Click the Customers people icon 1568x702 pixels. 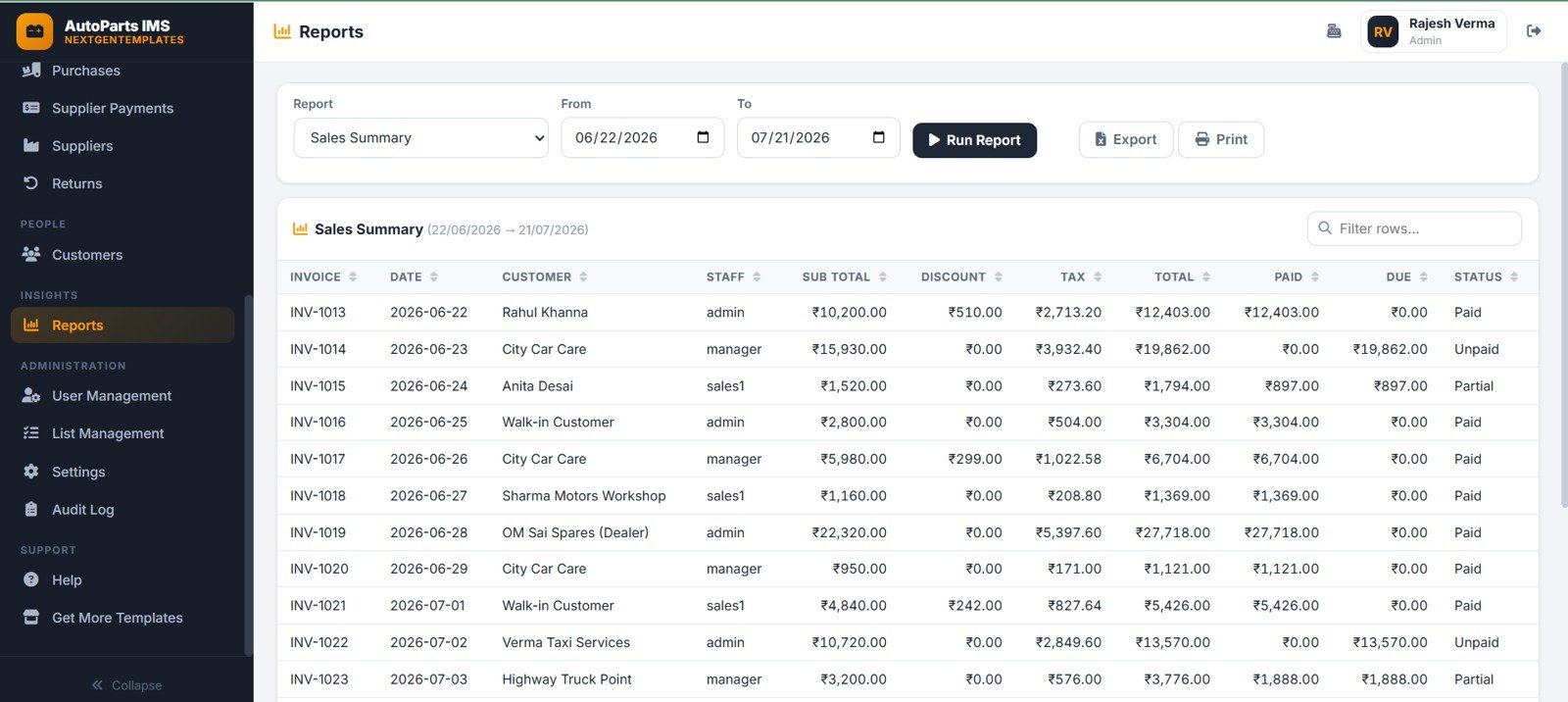click(x=31, y=255)
